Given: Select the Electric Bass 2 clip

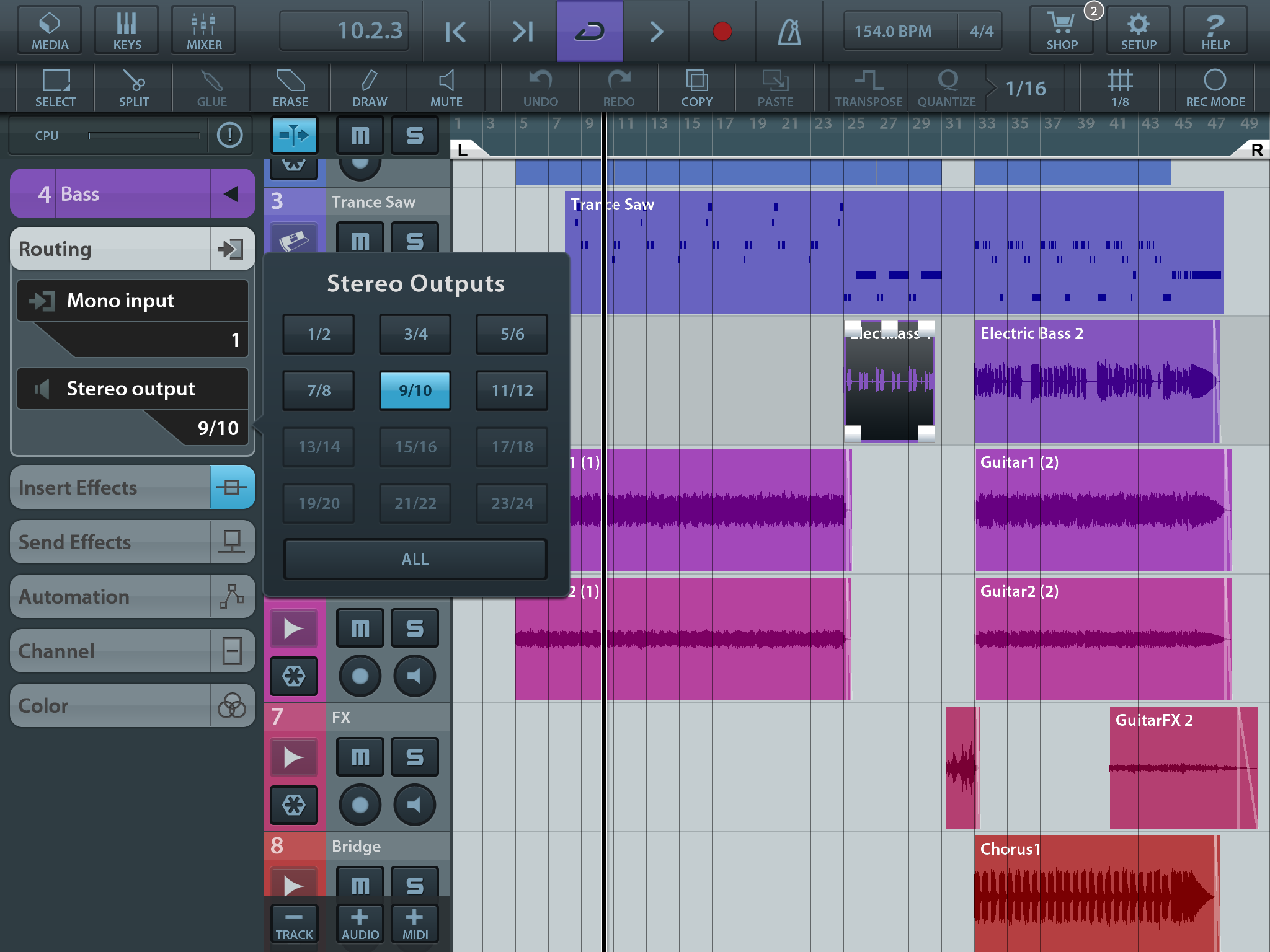Looking at the screenshot, I should coord(1096,381).
